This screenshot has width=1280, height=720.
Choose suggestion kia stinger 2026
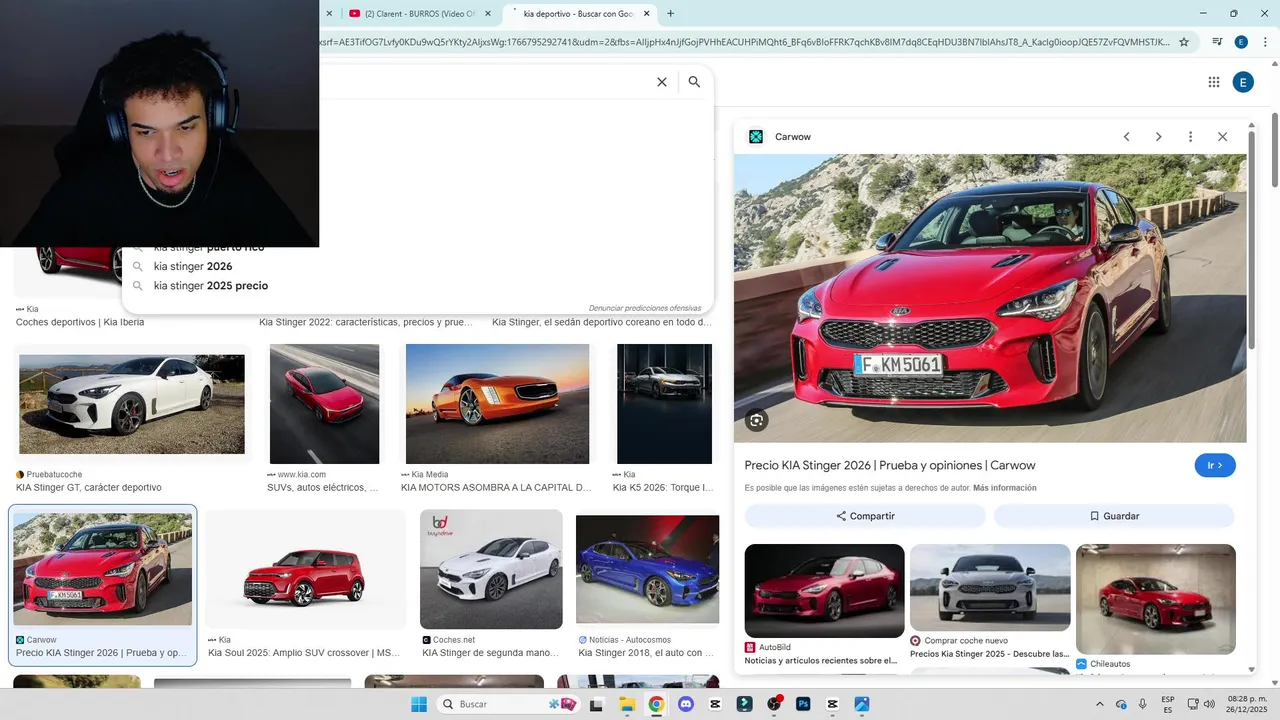pyautogui.click(x=193, y=267)
